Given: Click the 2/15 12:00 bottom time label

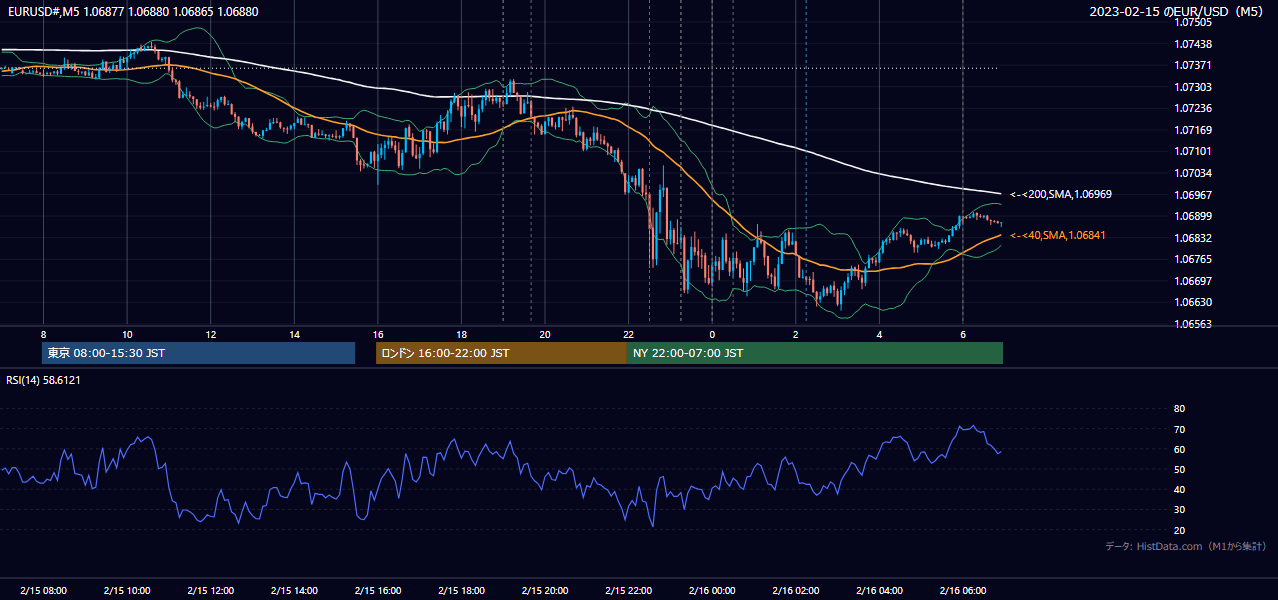Looking at the screenshot, I should (211, 591).
